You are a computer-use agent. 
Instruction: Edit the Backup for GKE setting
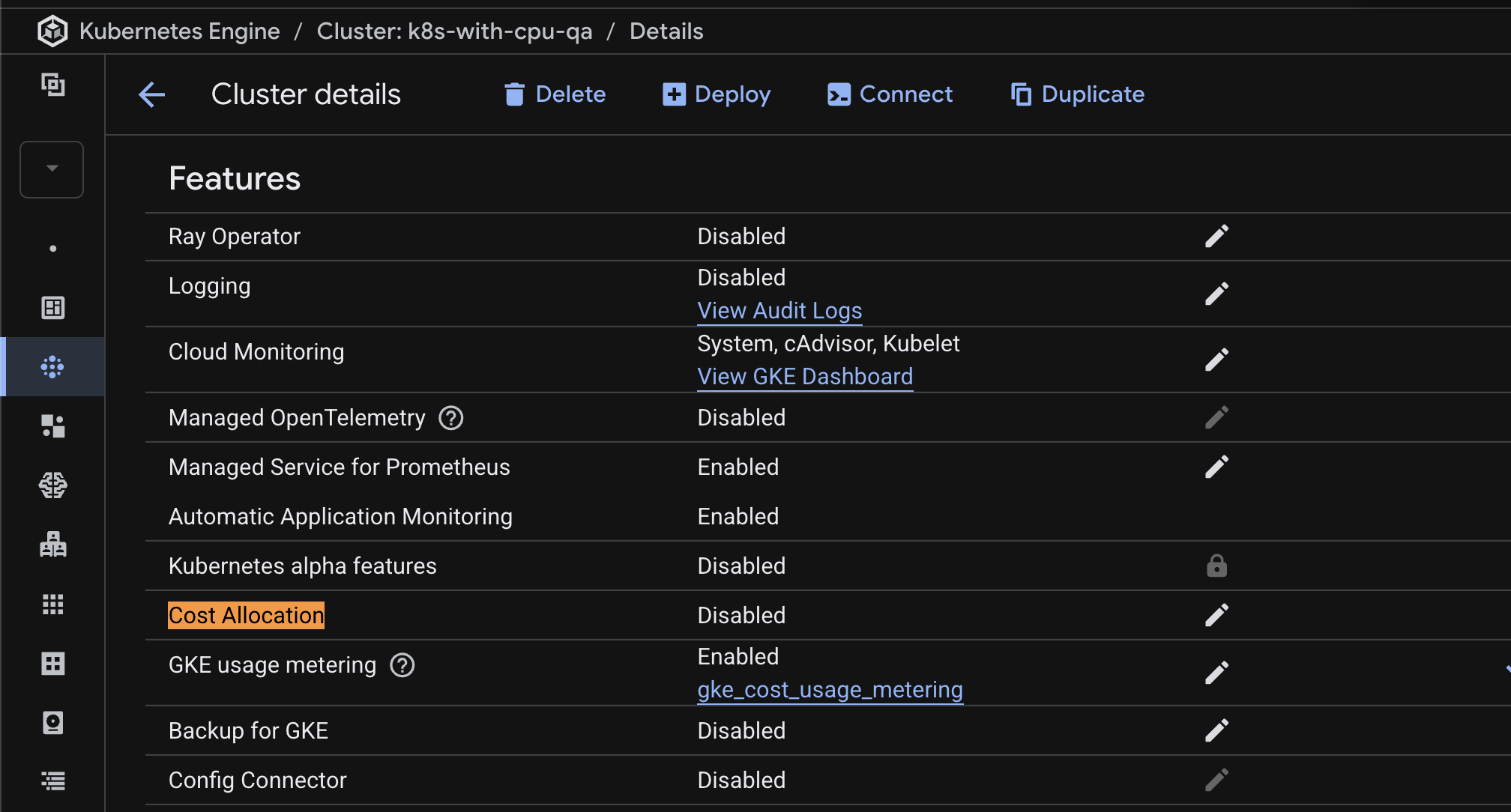[1216, 730]
